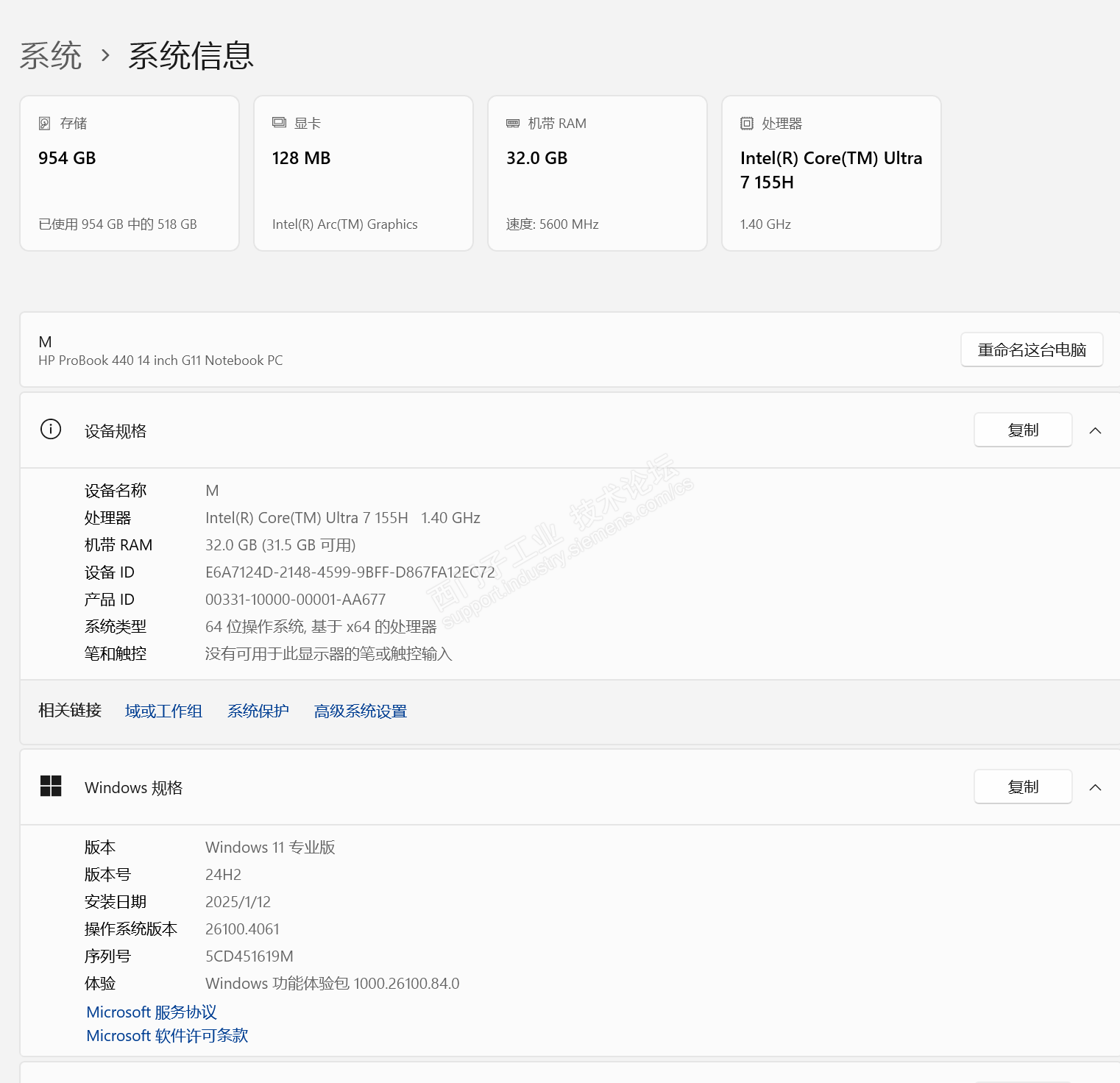Open the 域或工作组 link
1120x1083 pixels.
click(163, 711)
